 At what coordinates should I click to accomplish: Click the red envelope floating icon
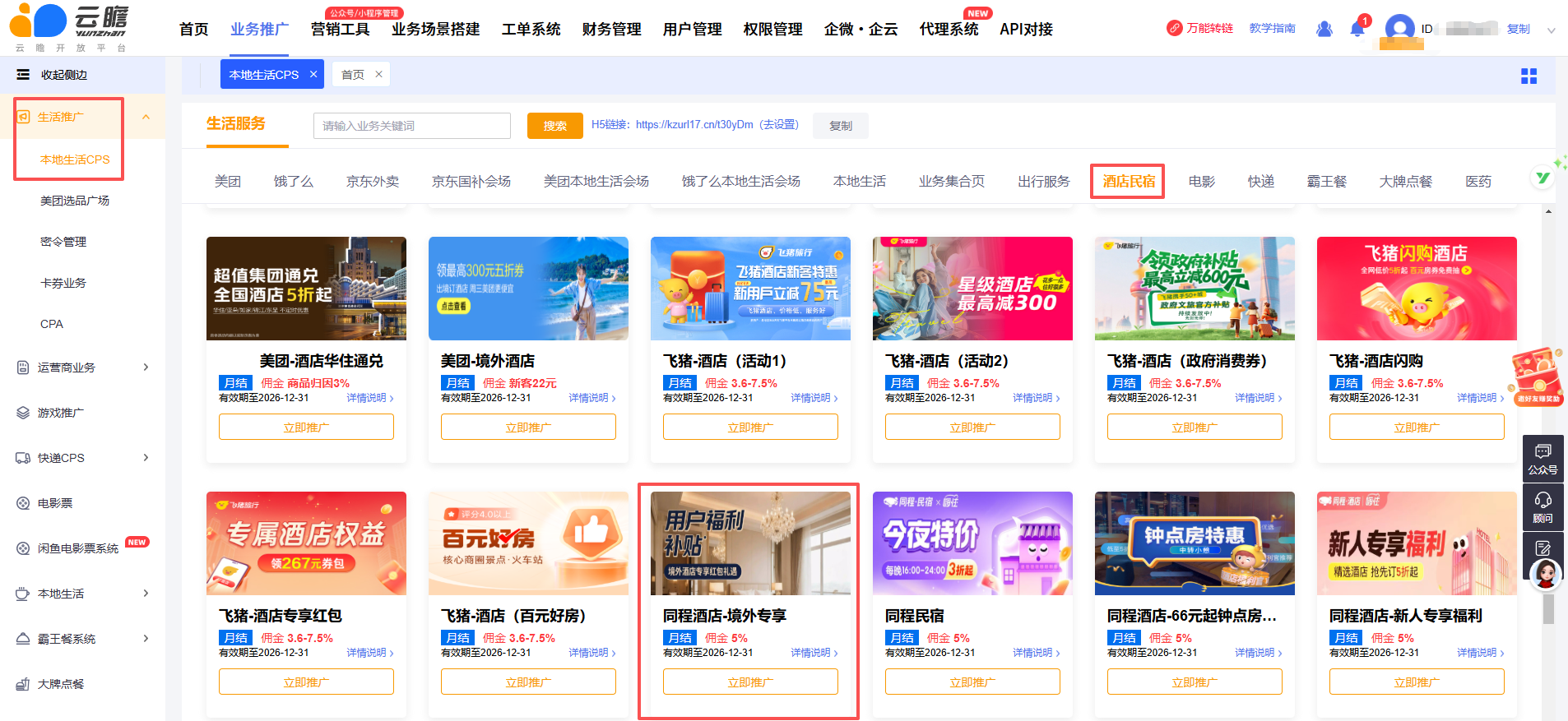1536,377
